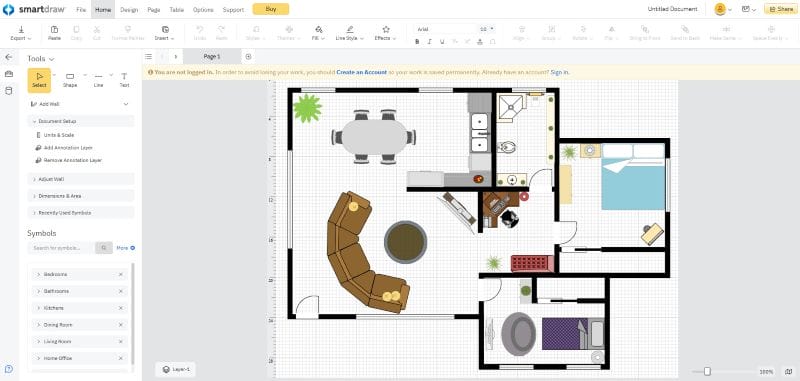
Task: Open the Effects dropdown
Action: [386, 34]
